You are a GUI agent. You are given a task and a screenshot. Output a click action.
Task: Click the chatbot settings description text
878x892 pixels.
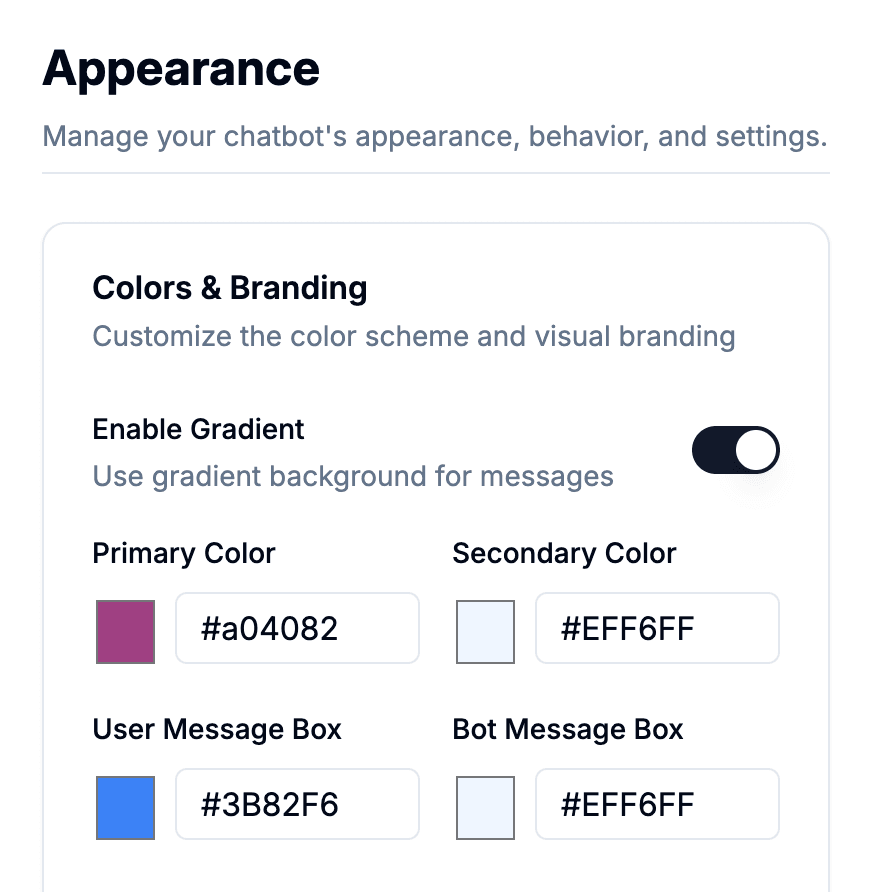pyautogui.click(x=434, y=136)
